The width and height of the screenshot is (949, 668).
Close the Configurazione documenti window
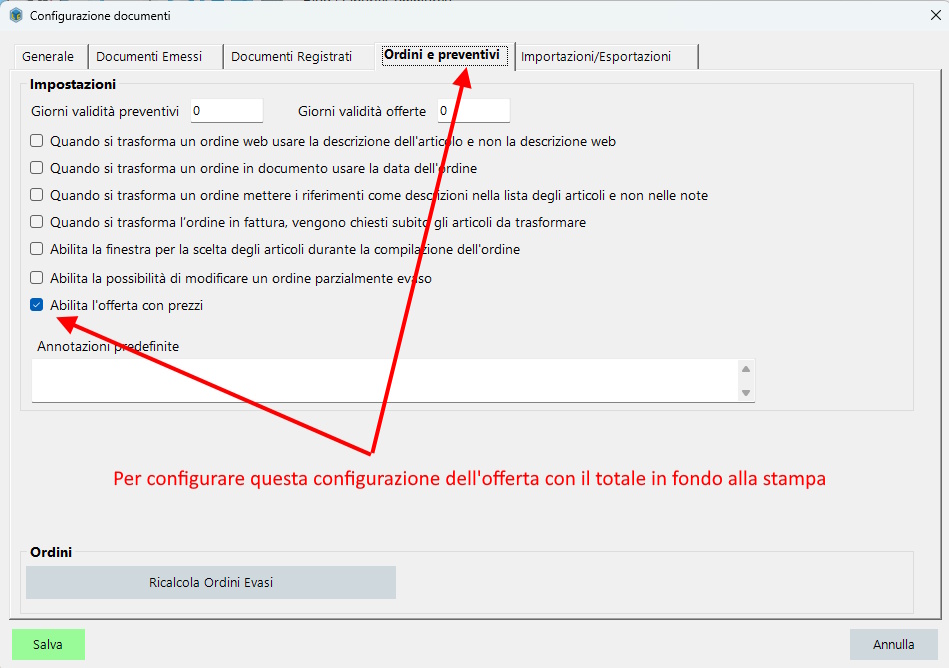coord(935,15)
